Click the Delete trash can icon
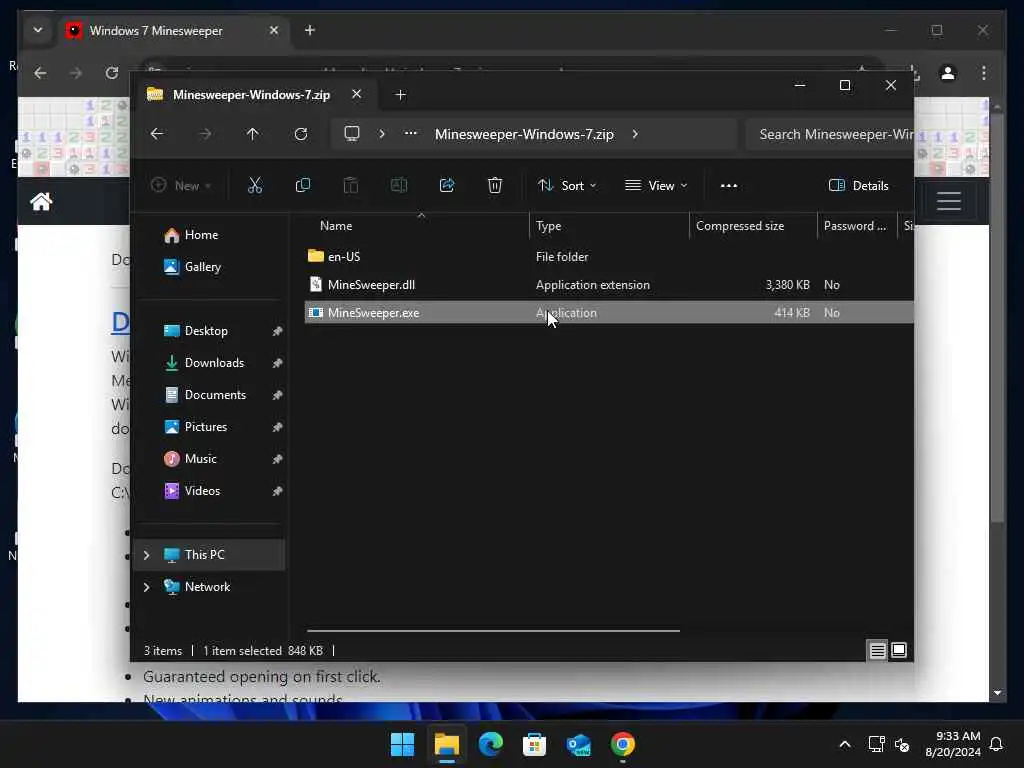 coord(495,185)
